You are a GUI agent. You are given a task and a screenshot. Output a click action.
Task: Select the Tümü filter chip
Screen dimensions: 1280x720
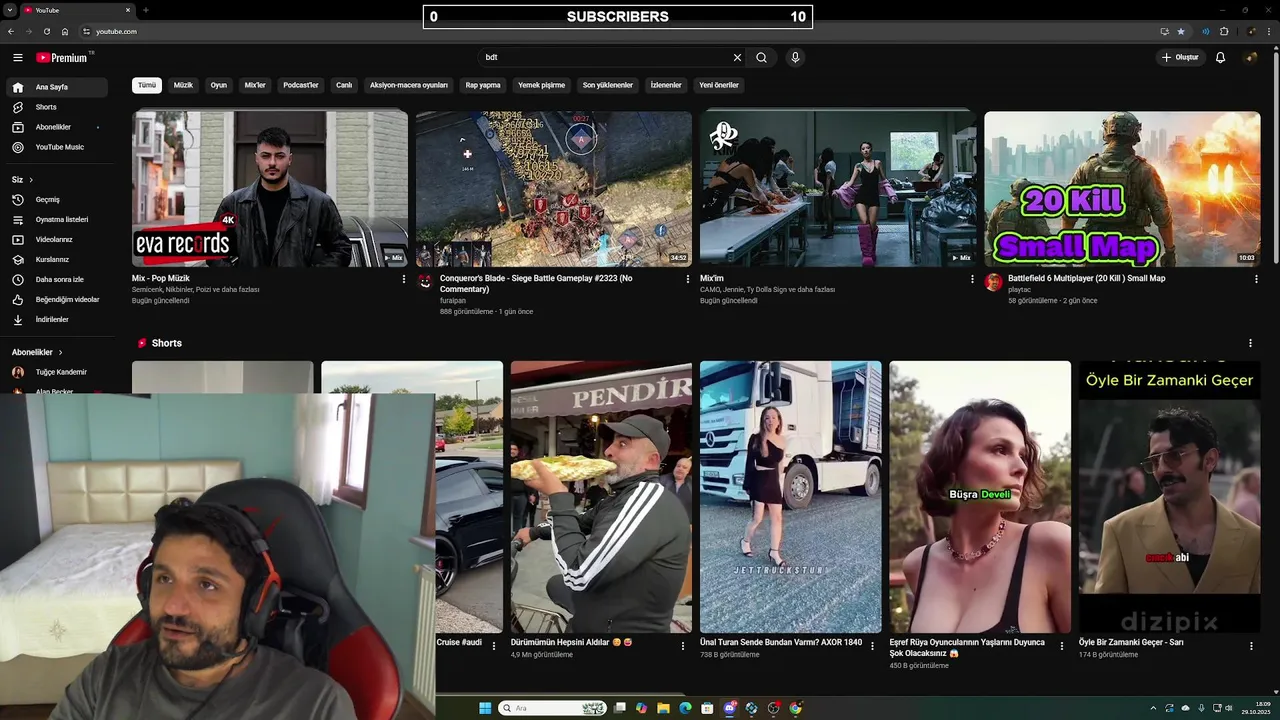click(147, 85)
